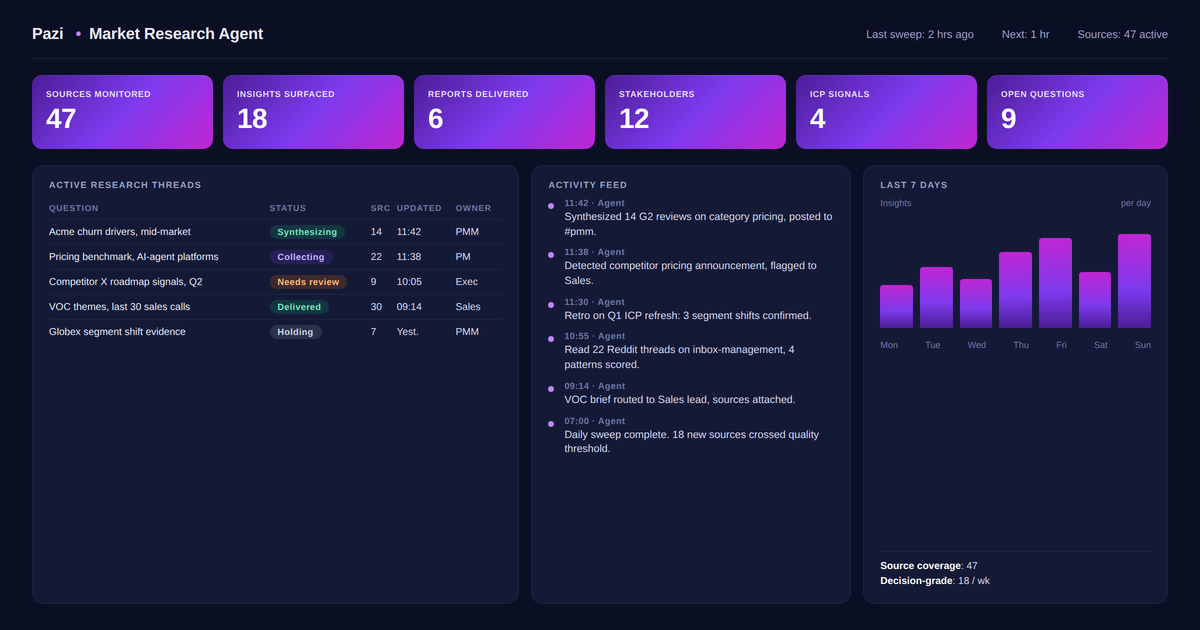Click 'Last sweep: 2 hrs ago' text
The width and height of the screenshot is (1200, 630).
pyautogui.click(x=920, y=34)
